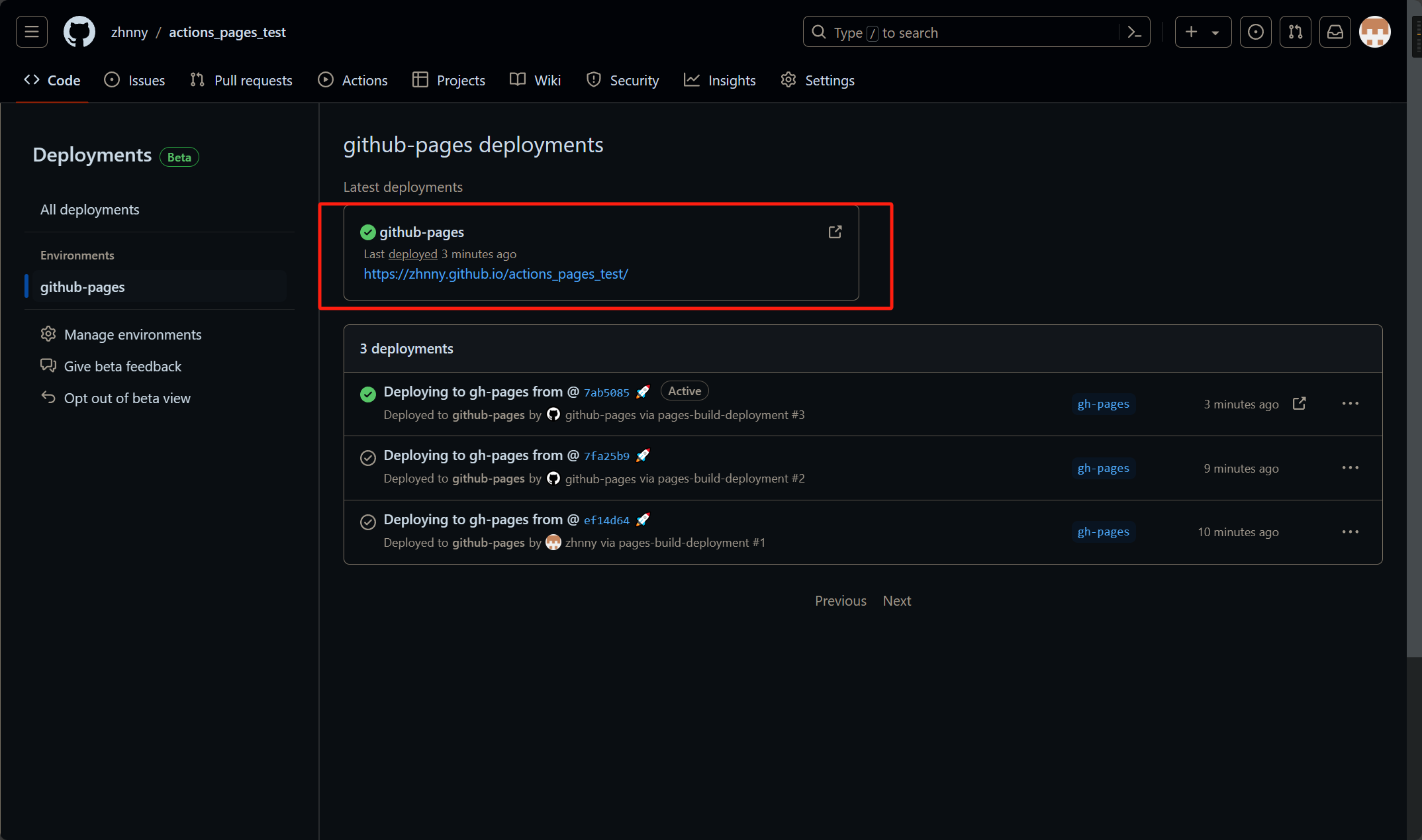
Task: Expand the create new plus dropdown
Action: click(1202, 32)
